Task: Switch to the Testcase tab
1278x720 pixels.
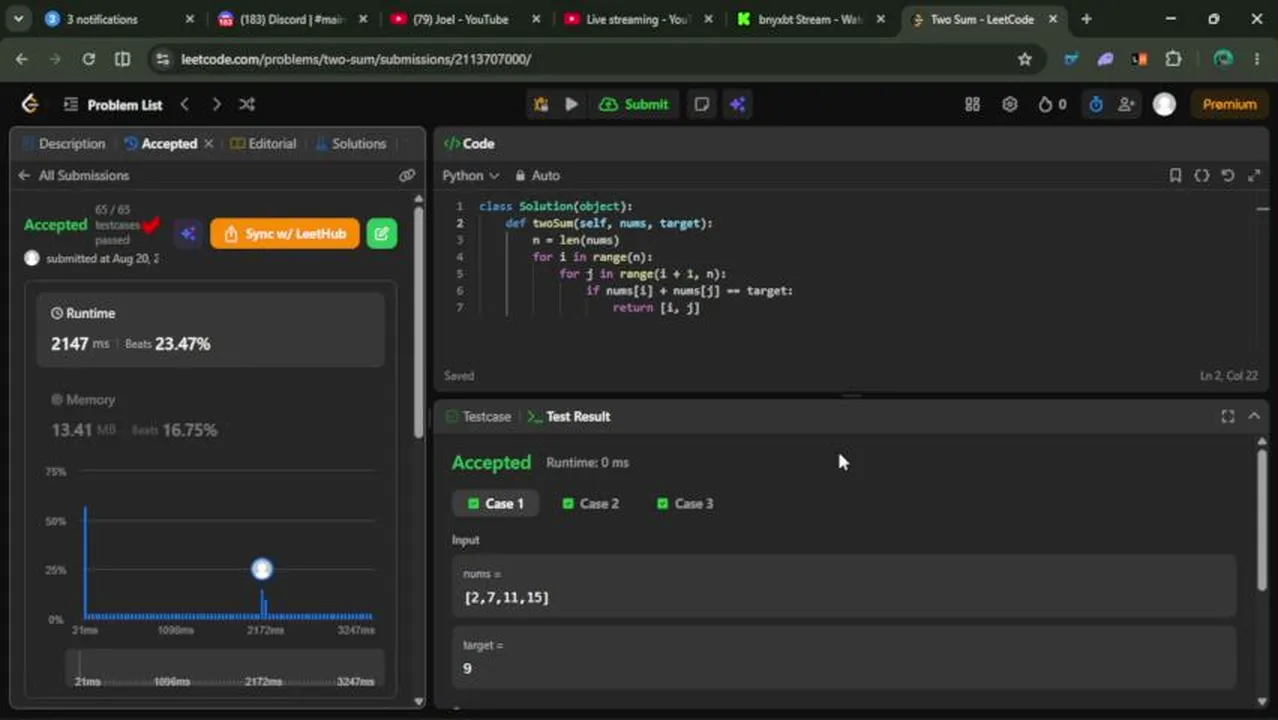Action: coord(478,416)
